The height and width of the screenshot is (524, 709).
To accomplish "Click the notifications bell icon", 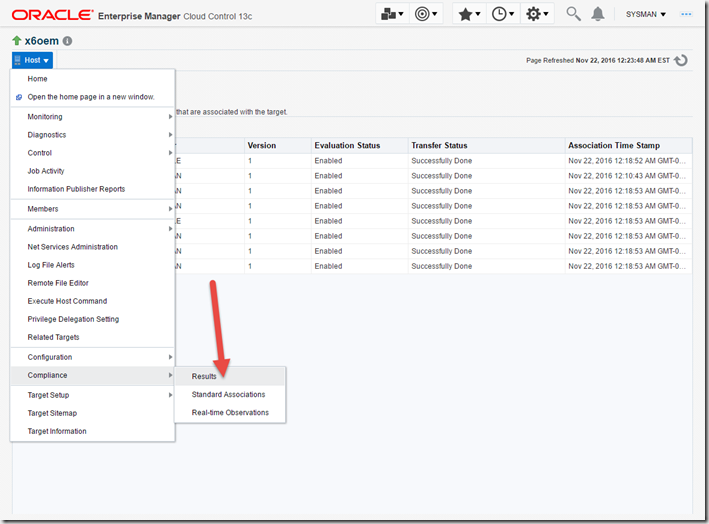I will (598, 14).
